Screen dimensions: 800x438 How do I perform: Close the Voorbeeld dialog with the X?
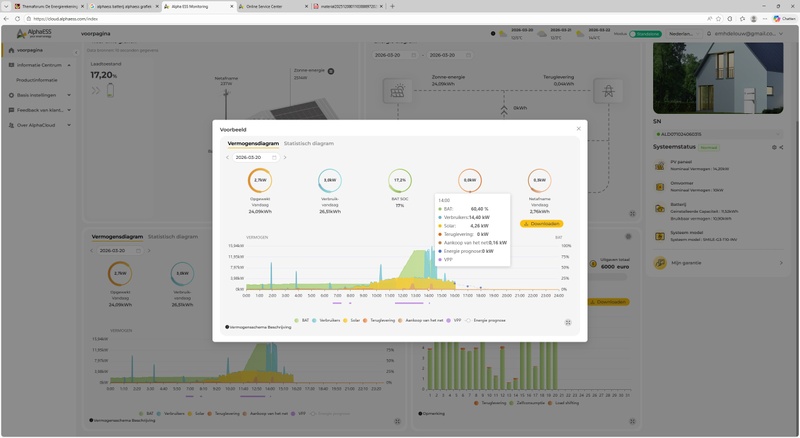578,129
